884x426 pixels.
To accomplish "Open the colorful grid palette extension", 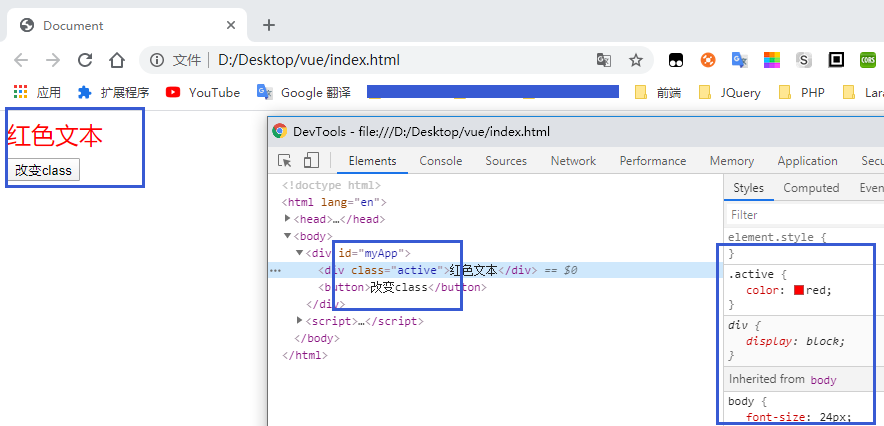I will pos(772,60).
